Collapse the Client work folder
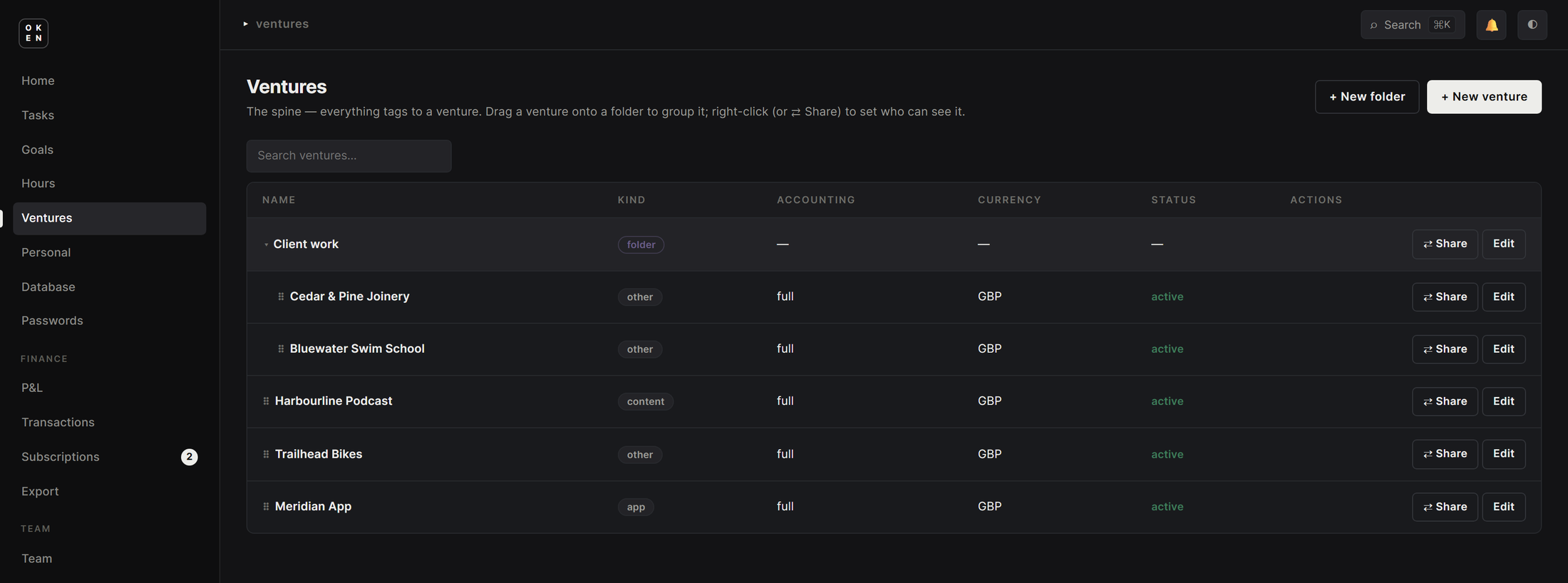Image resolution: width=1568 pixels, height=583 pixels. click(266, 244)
